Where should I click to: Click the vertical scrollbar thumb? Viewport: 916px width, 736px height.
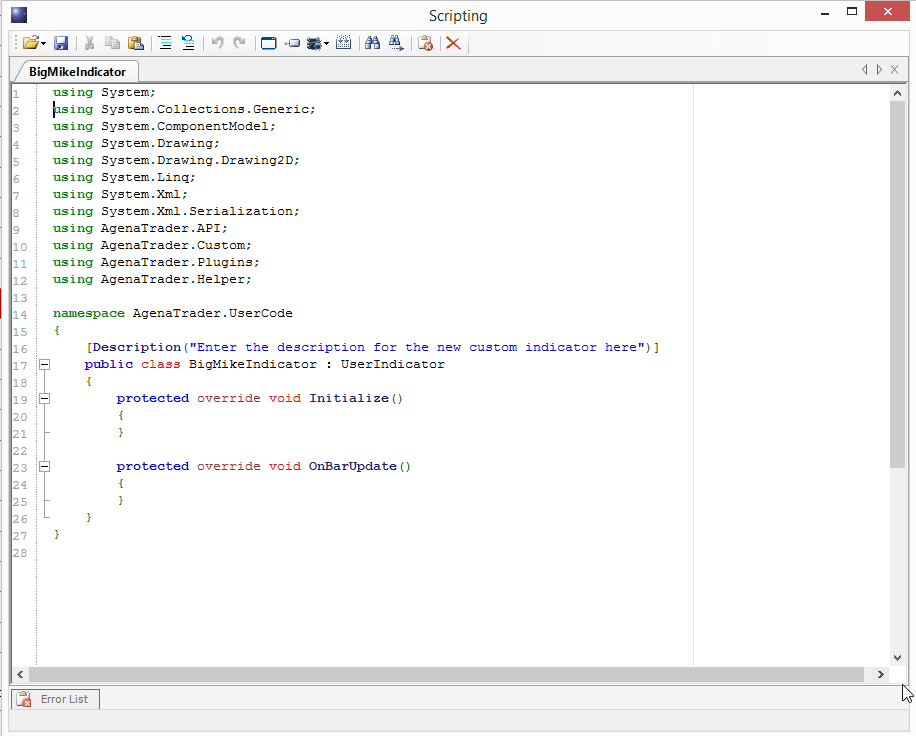(x=897, y=284)
